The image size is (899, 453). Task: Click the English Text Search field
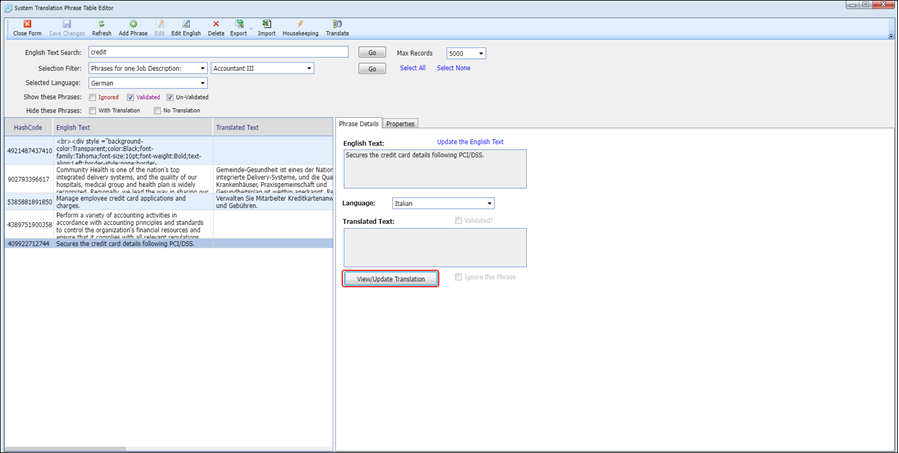click(218, 52)
